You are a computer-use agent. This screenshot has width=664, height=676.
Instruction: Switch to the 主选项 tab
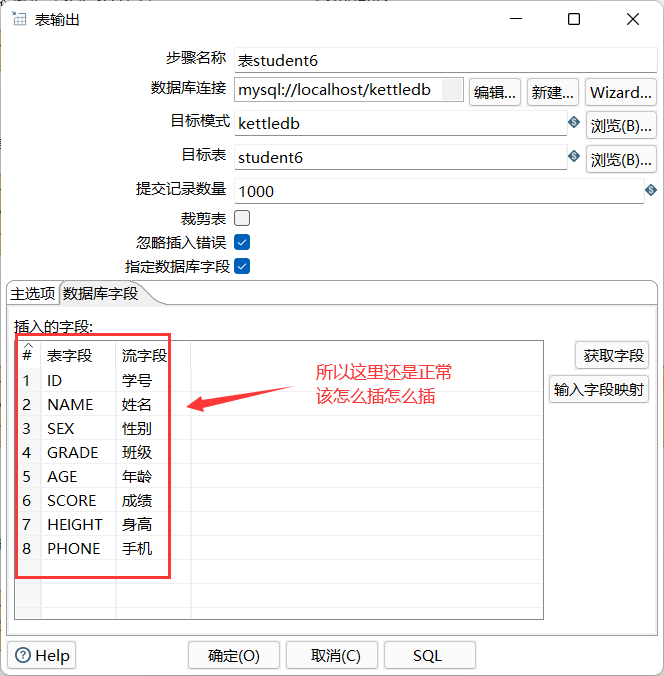coord(33,294)
